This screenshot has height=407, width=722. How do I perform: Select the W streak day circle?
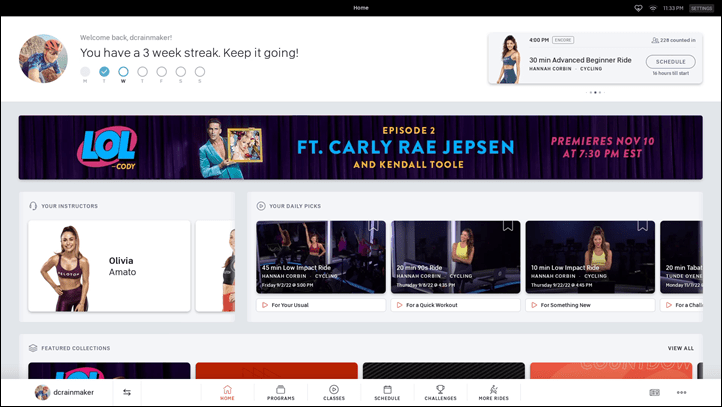(x=123, y=71)
